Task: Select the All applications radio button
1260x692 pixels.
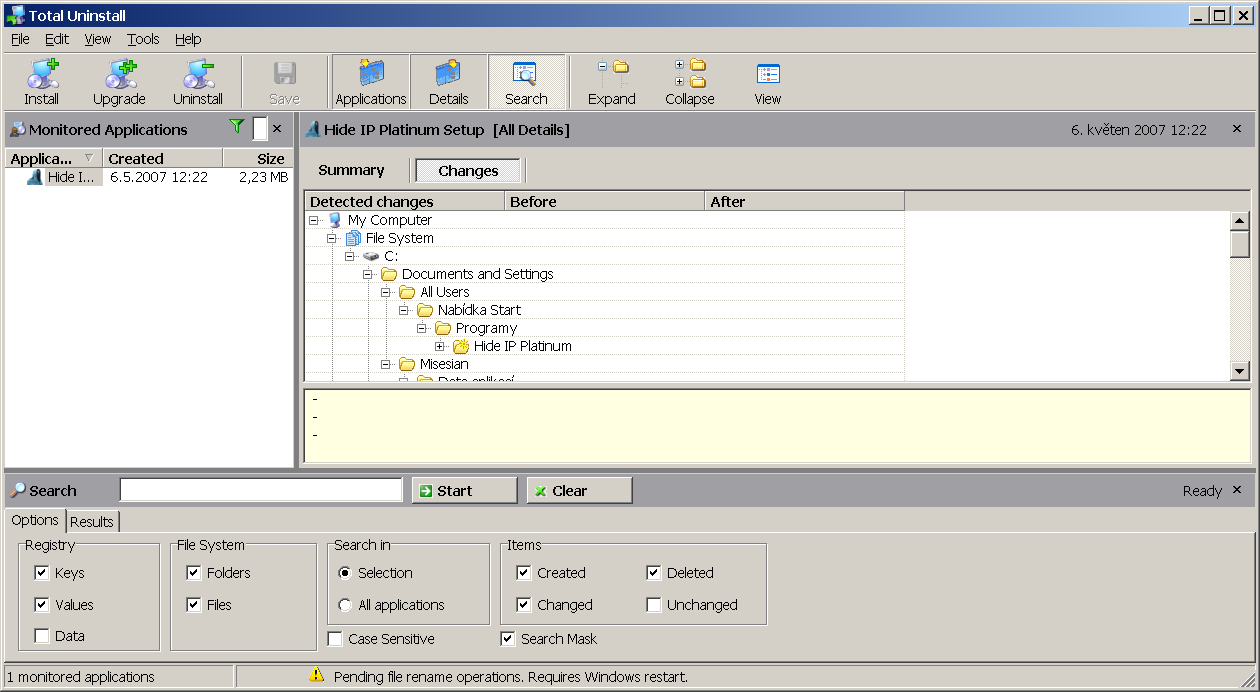Action: point(345,605)
